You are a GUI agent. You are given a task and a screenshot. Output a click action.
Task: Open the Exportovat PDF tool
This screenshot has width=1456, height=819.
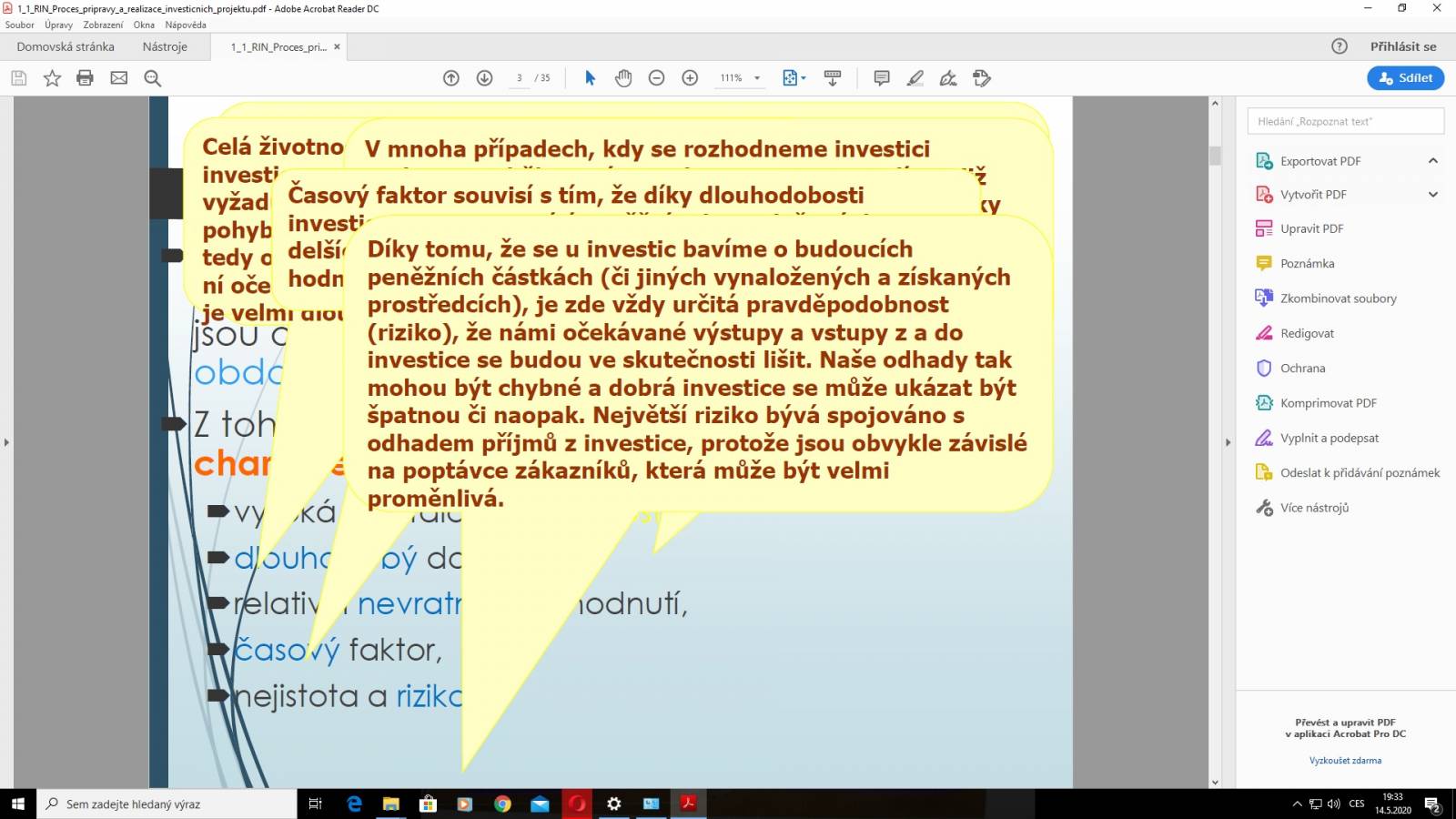(x=1320, y=161)
